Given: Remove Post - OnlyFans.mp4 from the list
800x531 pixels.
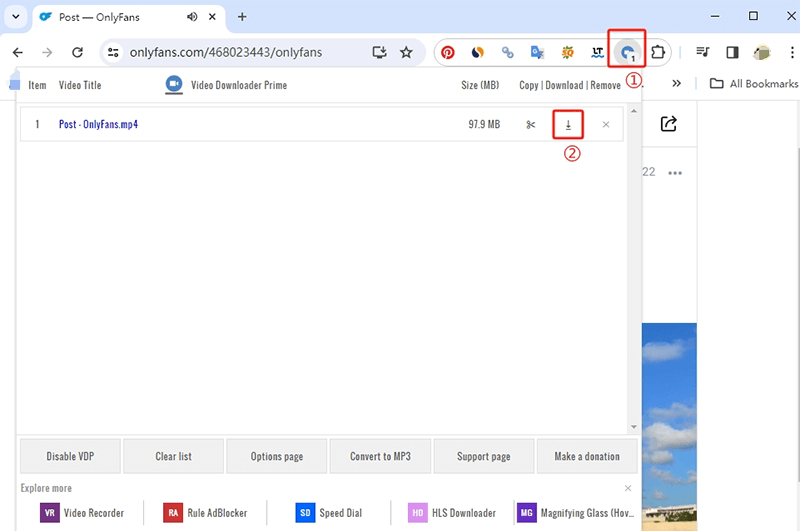Looking at the screenshot, I should (x=606, y=125).
